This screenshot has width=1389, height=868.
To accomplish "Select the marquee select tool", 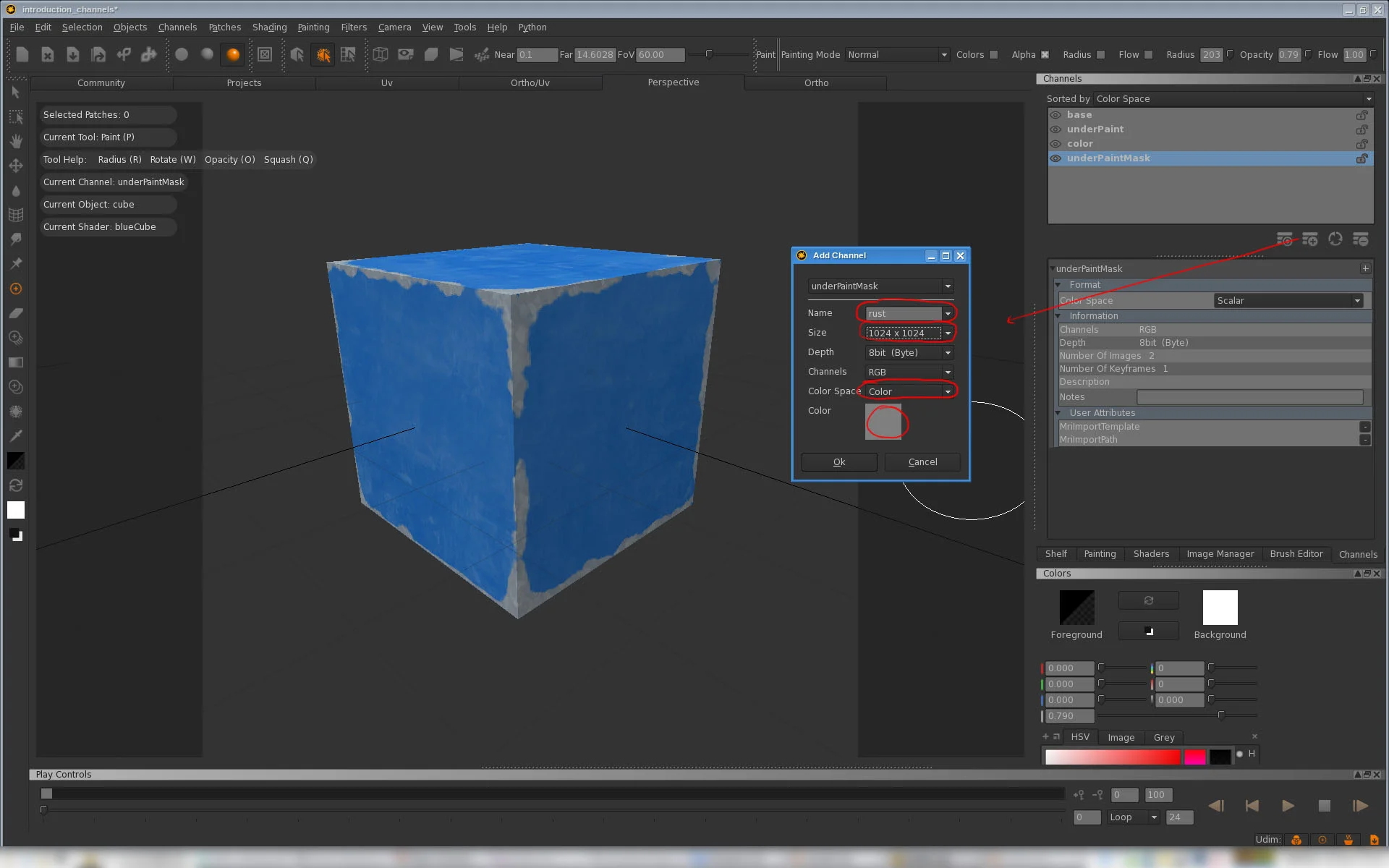I will click(x=16, y=116).
